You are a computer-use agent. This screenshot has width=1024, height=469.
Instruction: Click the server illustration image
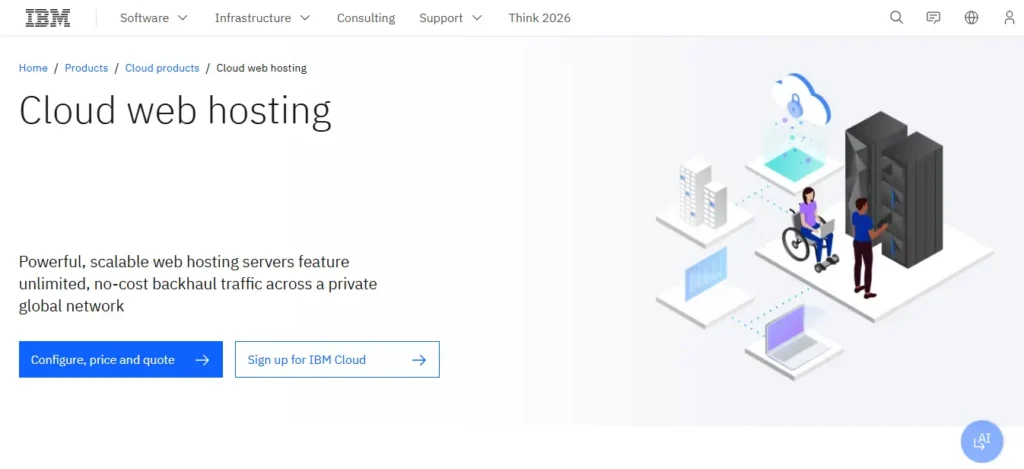tap(824, 226)
